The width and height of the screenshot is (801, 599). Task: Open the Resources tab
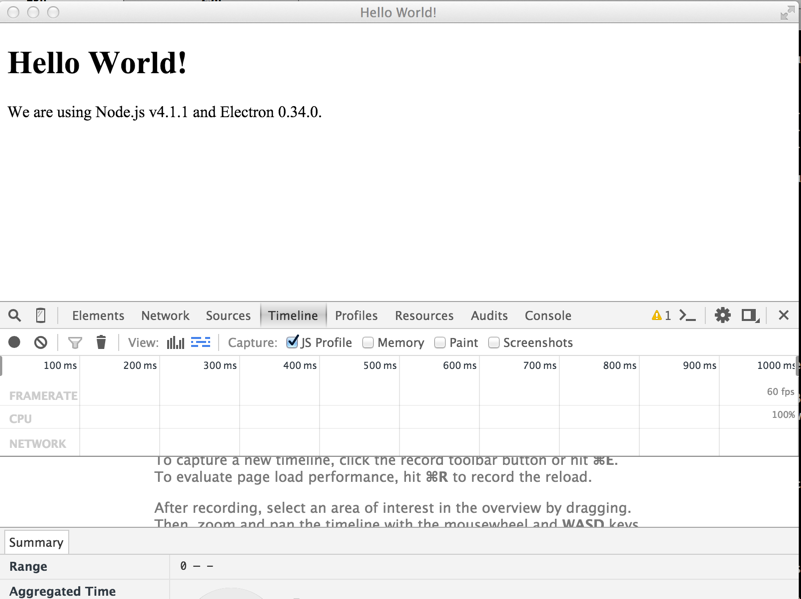(x=424, y=316)
